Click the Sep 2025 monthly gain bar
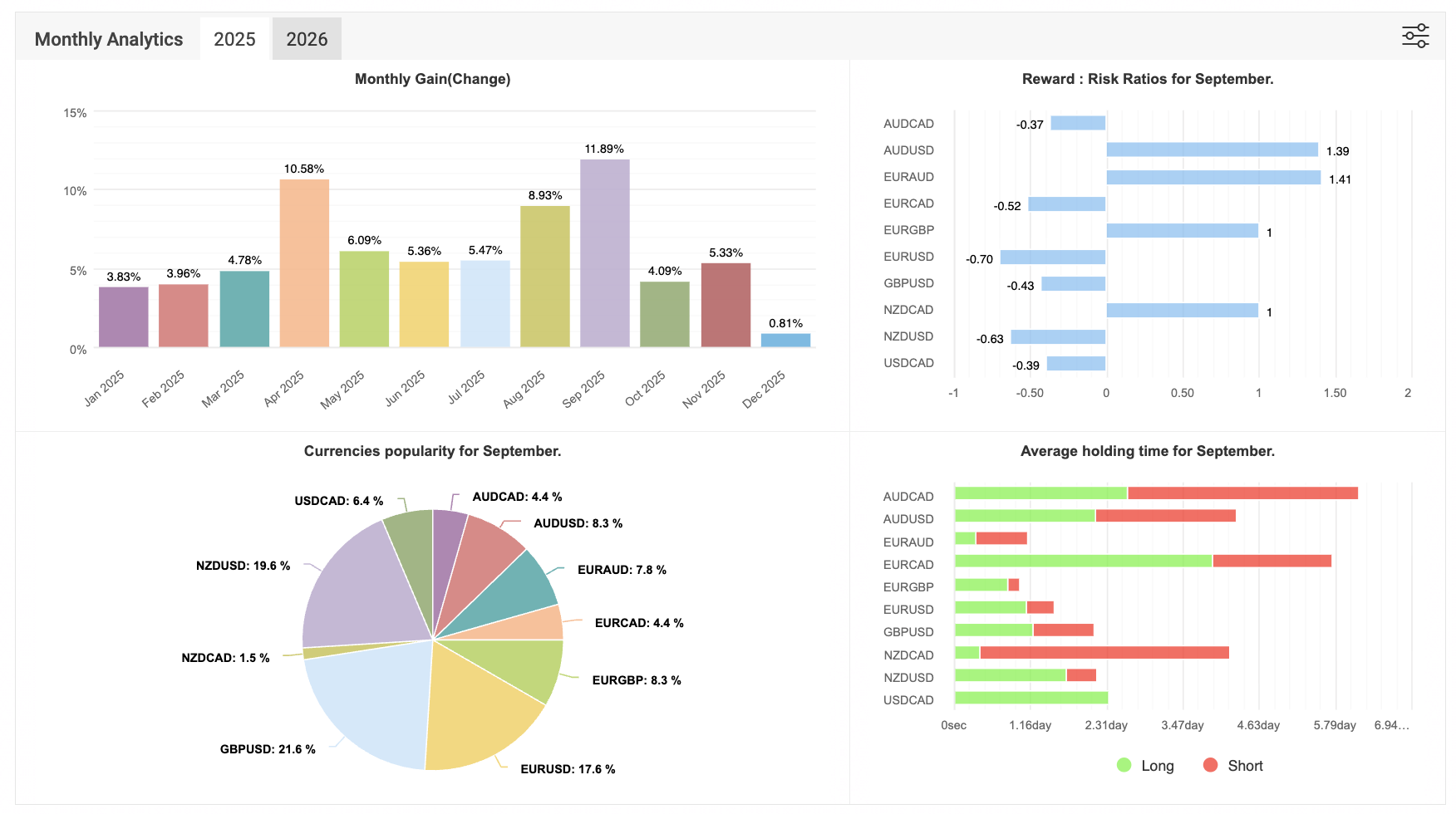The width and height of the screenshot is (1456, 814). coord(604,253)
